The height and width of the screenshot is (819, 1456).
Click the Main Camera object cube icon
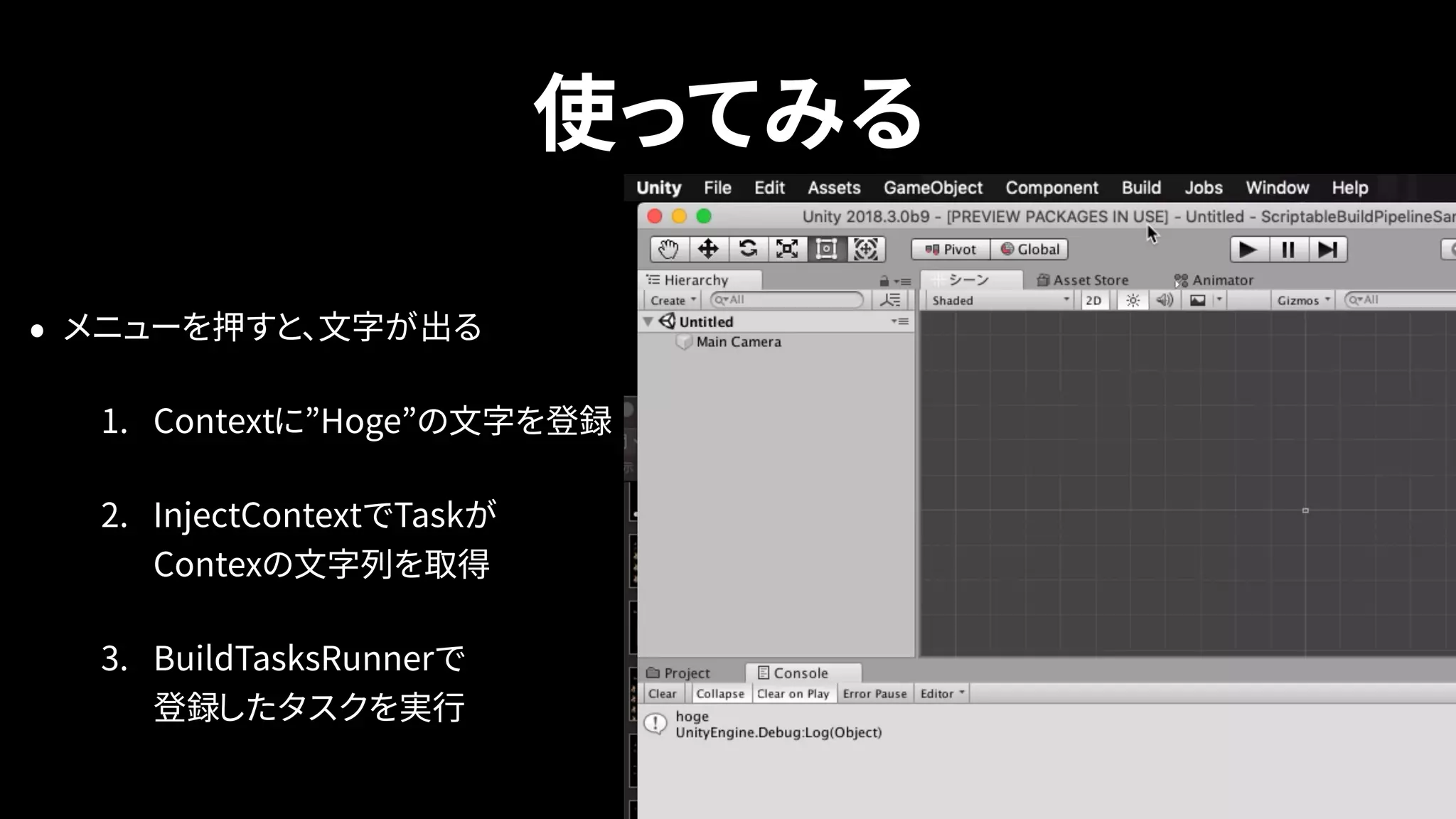tap(684, 343)
